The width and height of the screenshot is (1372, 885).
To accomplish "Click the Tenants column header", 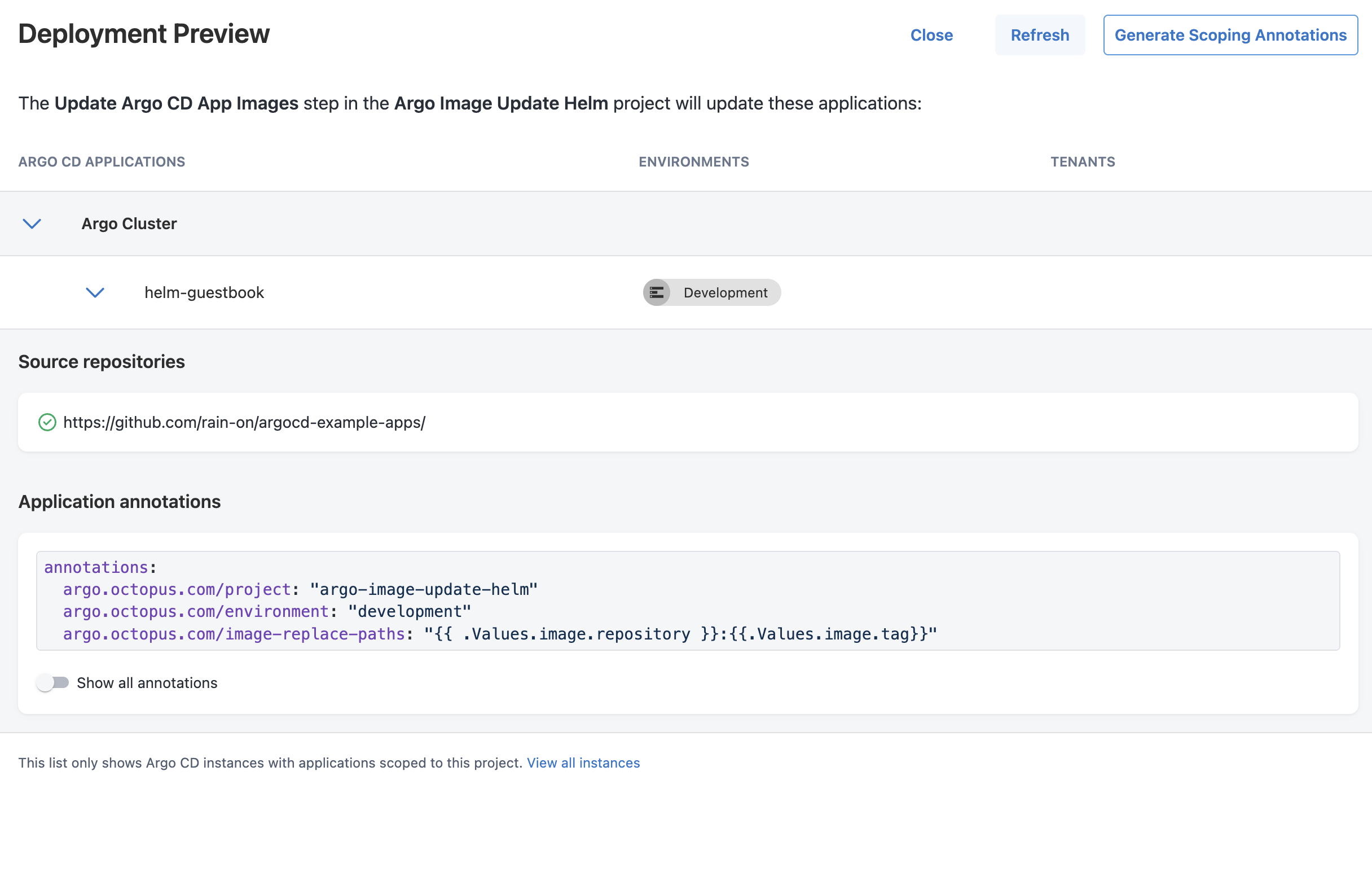I will (1083, 161).
